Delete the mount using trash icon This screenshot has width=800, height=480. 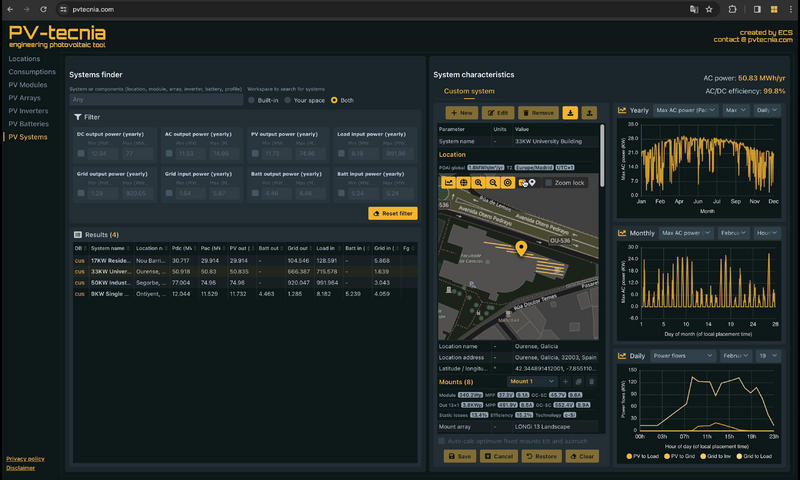(591, 382)
